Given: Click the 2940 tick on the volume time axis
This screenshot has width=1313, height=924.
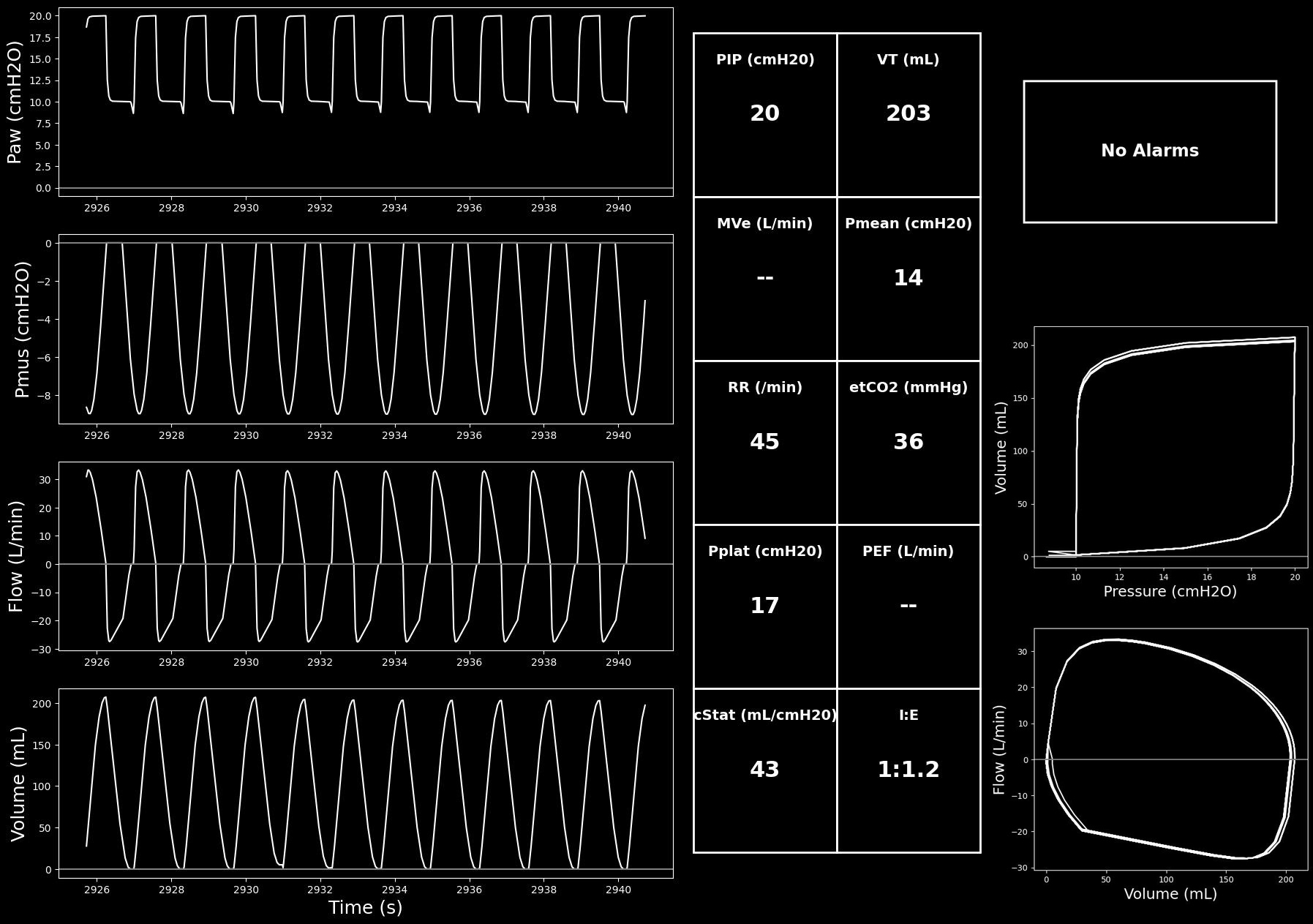Looking at the screenshot, I should (x=618, y=890).
